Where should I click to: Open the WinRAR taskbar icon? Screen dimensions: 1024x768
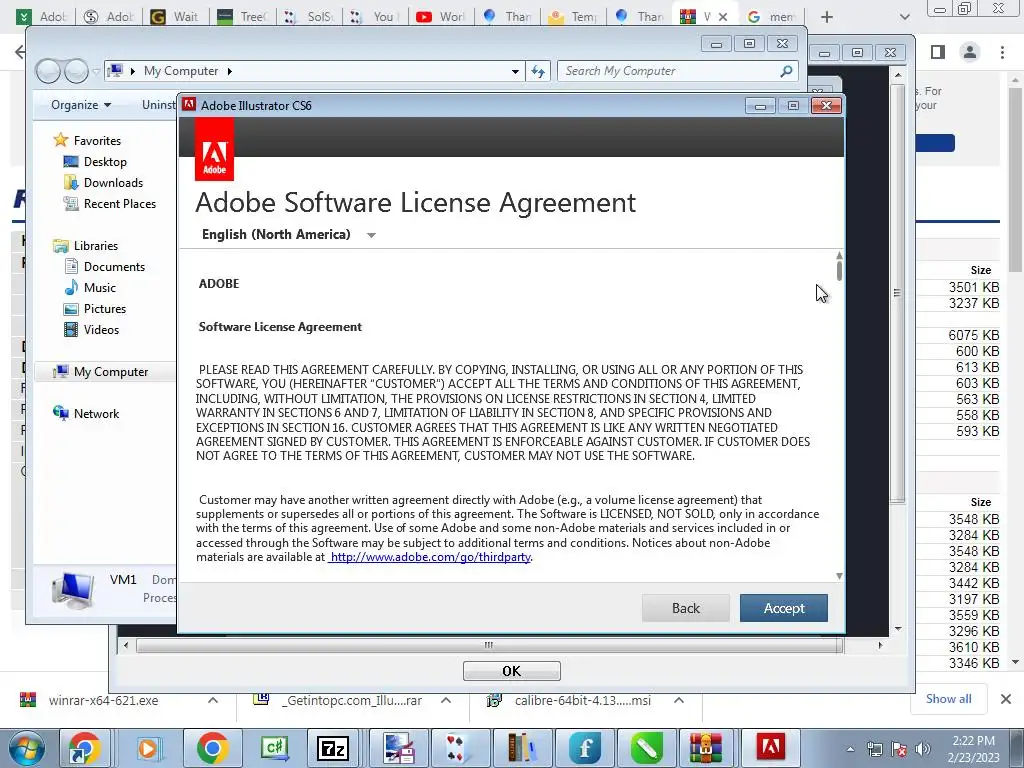point(705,748)
